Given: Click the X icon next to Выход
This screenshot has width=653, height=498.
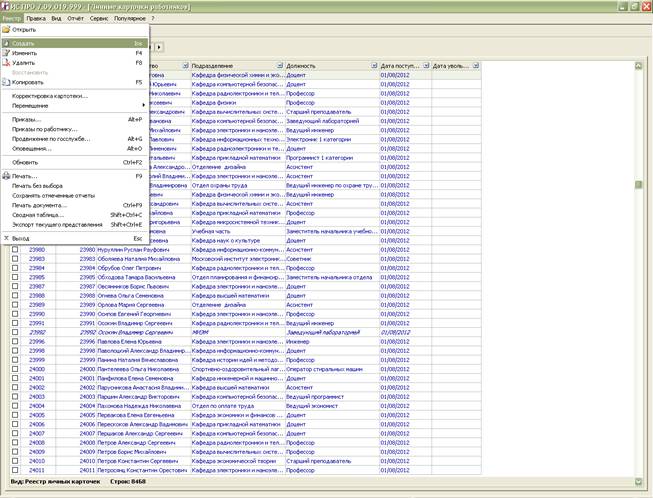Looking at the screenshot, I should point(6,239).
